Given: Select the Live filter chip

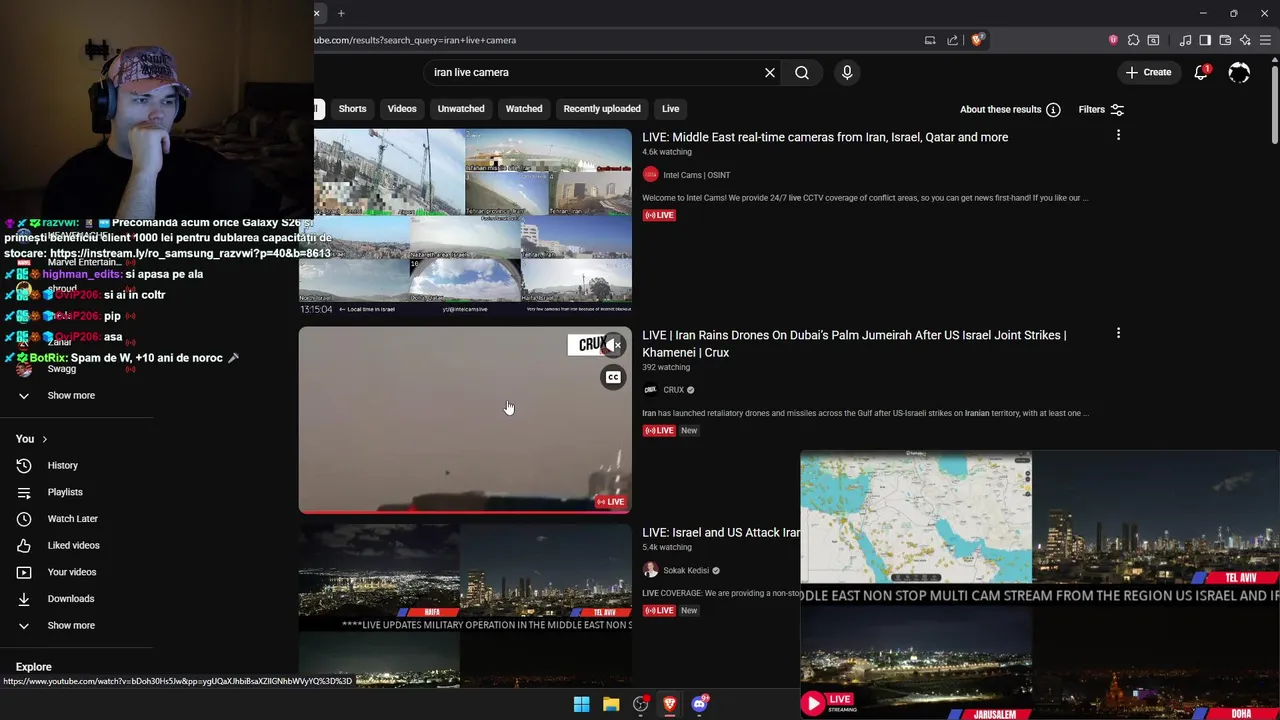Looking at the screenshot, I should coord(670,109).
